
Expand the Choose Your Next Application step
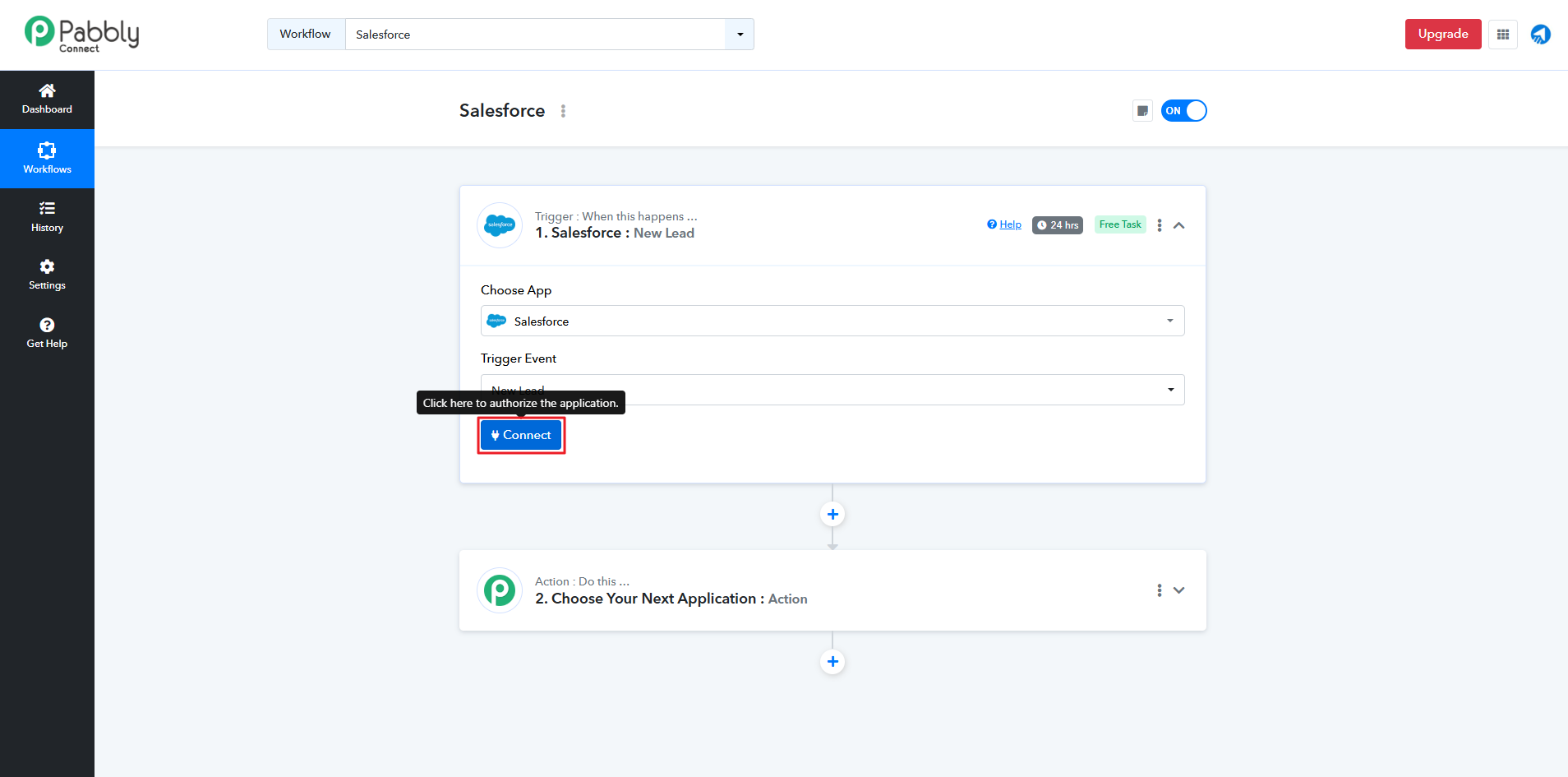(1178, 590)
